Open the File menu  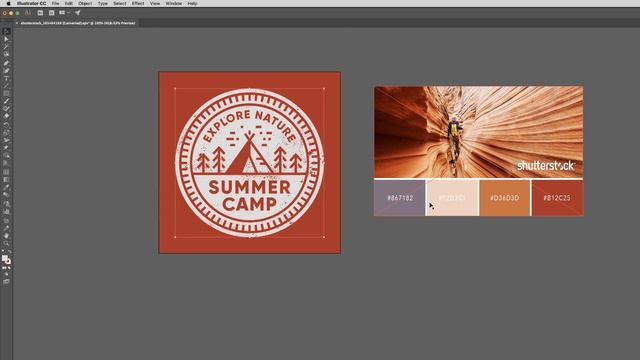tap(55, 3)
